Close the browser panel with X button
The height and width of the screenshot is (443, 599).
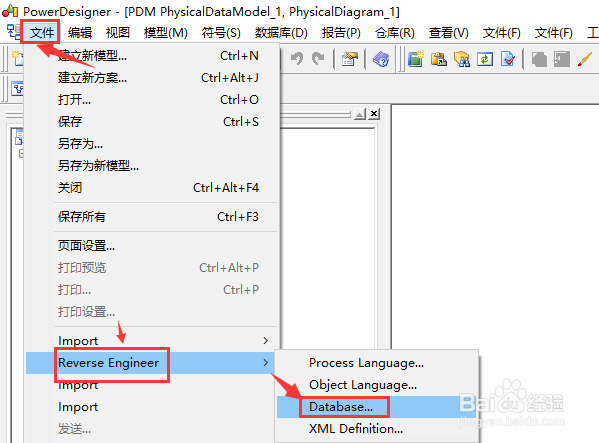point(374,114)
